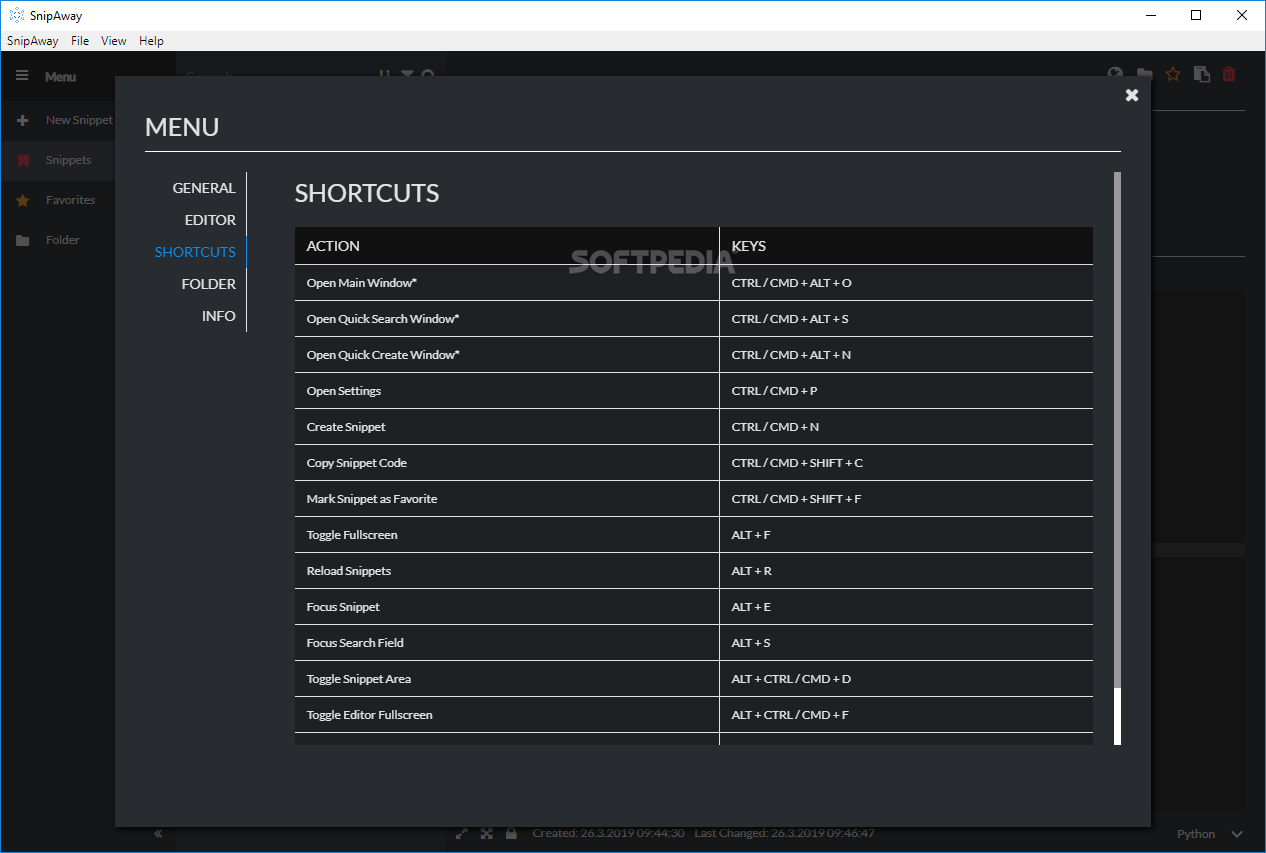Click the 'Open Main Window*' action cell
This screenshot has width=1266, height=853.
[507, 283]
